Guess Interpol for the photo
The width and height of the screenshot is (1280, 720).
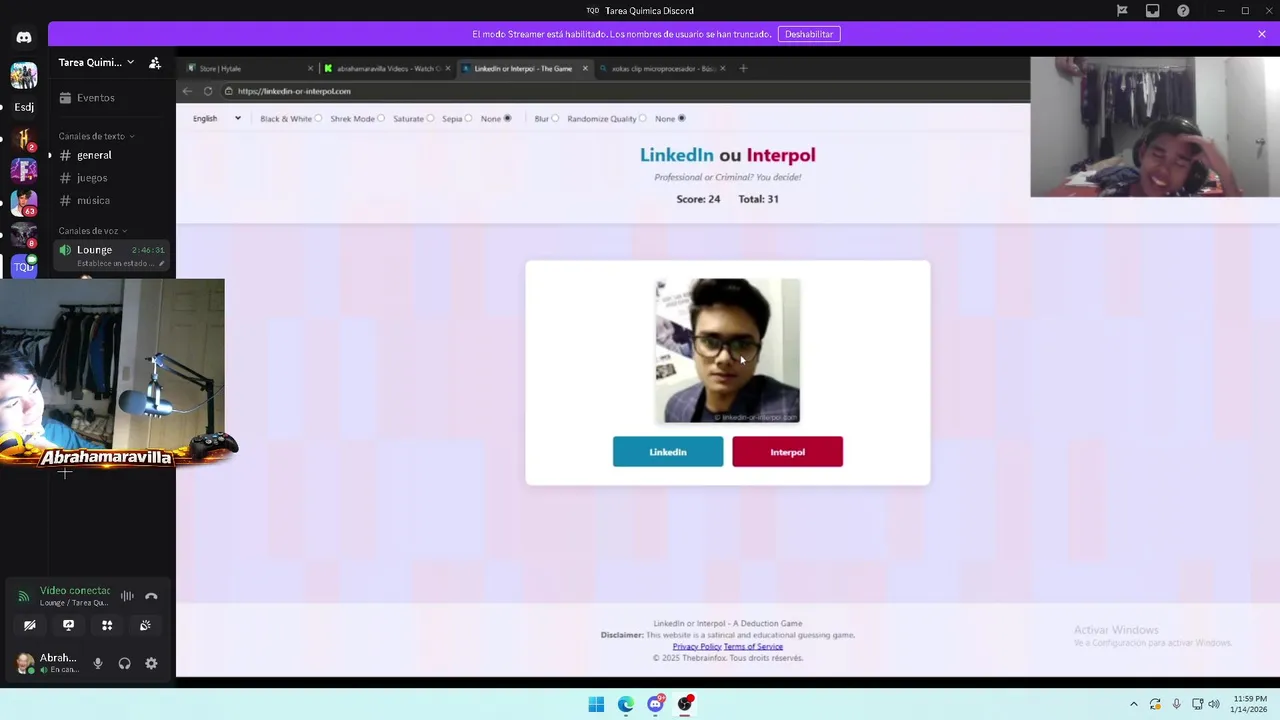[788, 452]
